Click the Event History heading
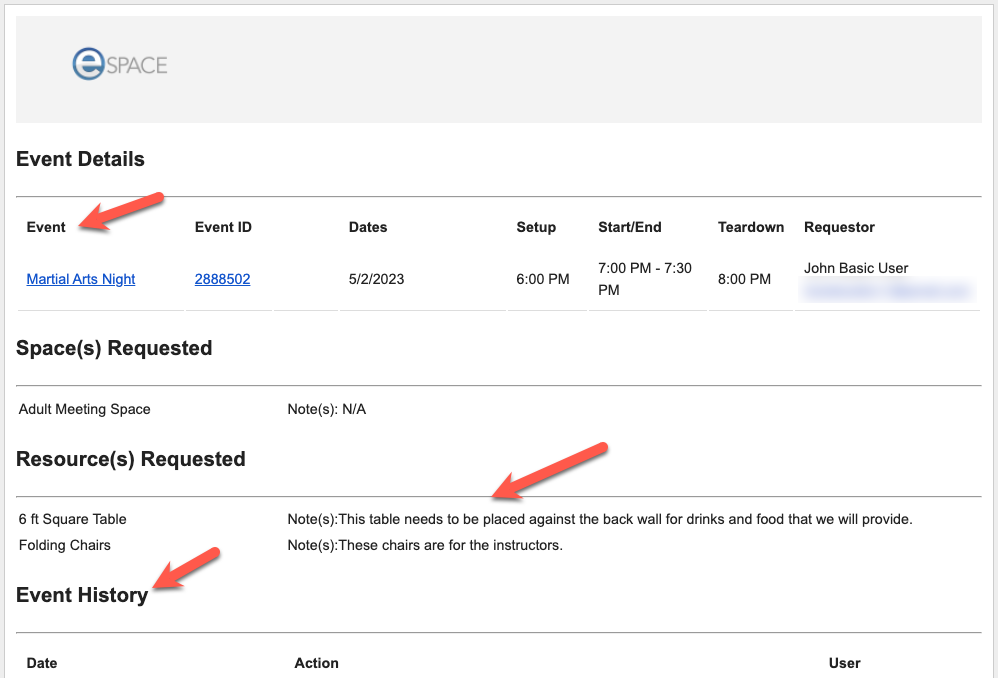The width and height of the screenshot is (998, 678). click(x=82, y=595)
